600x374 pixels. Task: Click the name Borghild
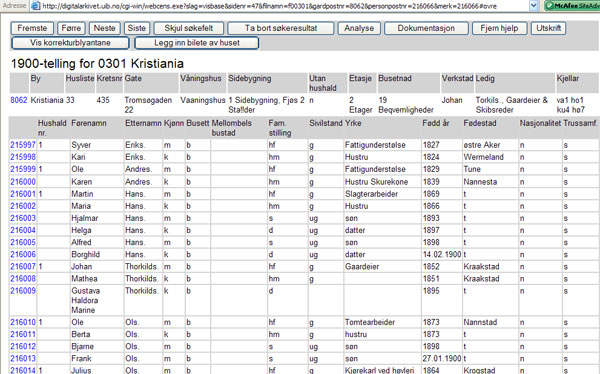pos(85,255)
